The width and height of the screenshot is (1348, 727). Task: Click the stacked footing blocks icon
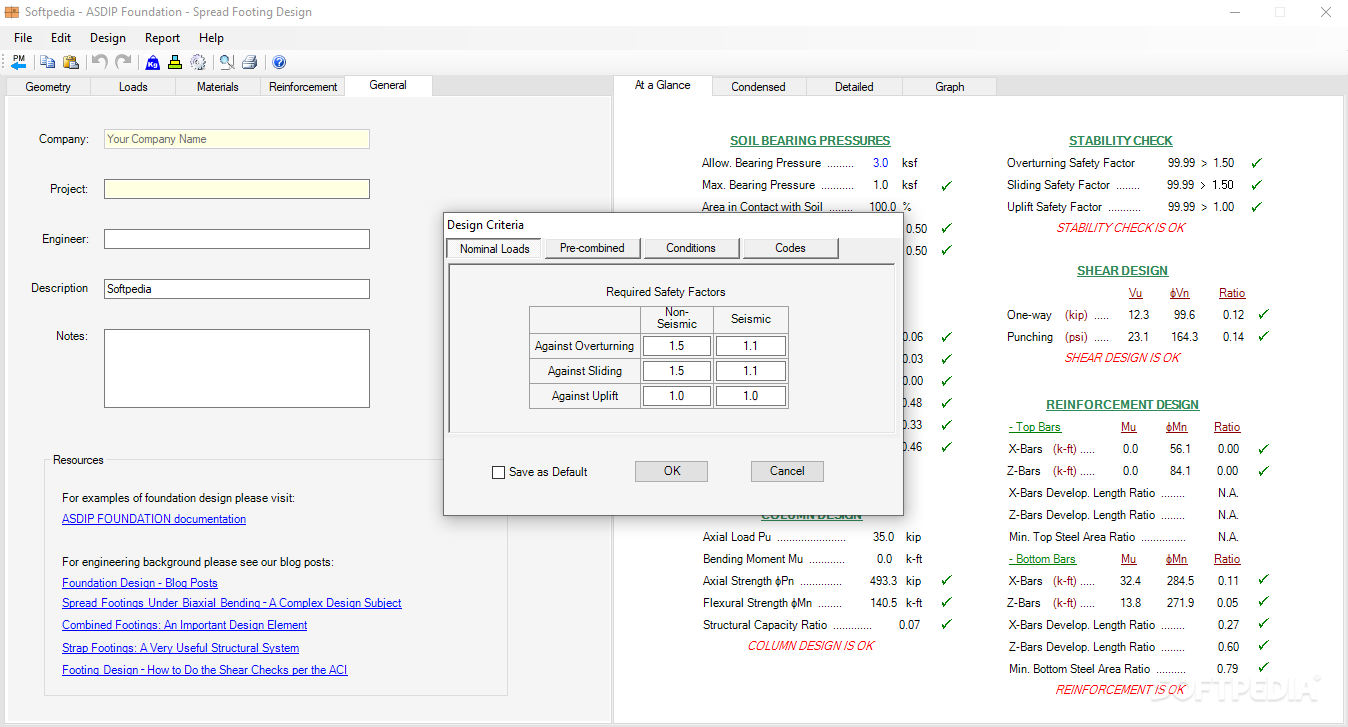click(x=175, y=62)
